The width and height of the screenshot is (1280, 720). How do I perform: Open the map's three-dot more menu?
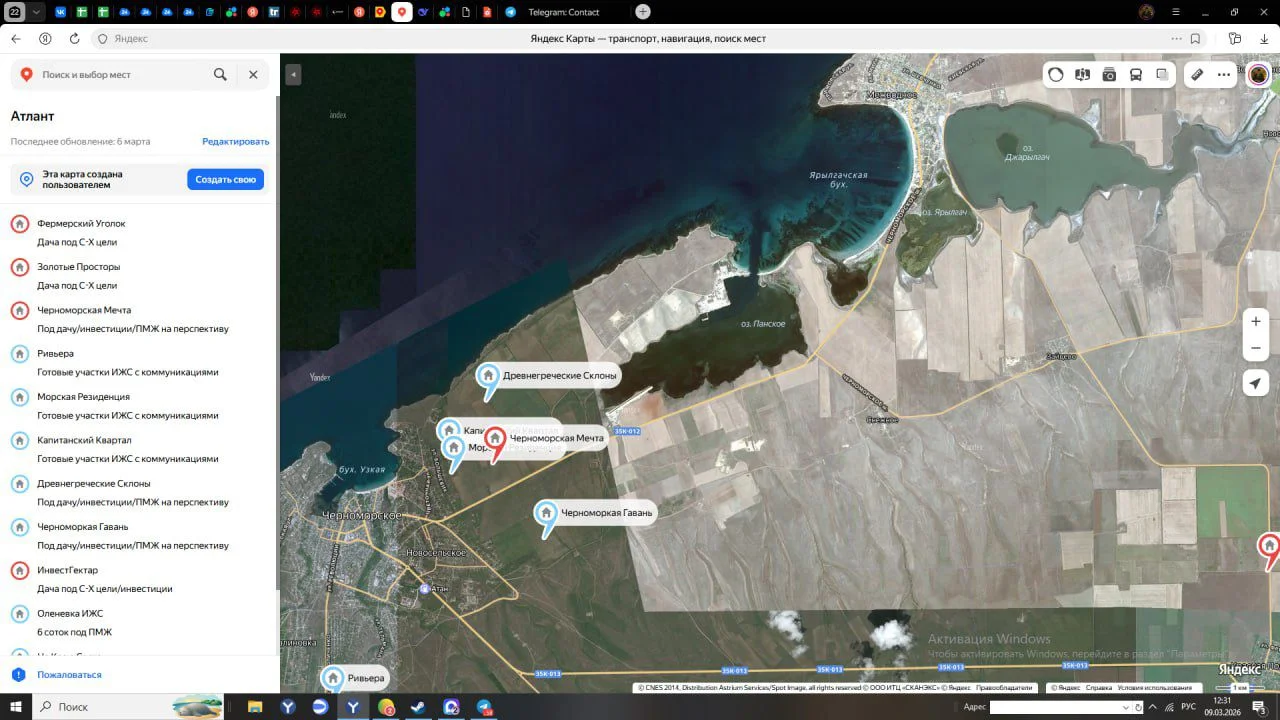[1224, 75]
